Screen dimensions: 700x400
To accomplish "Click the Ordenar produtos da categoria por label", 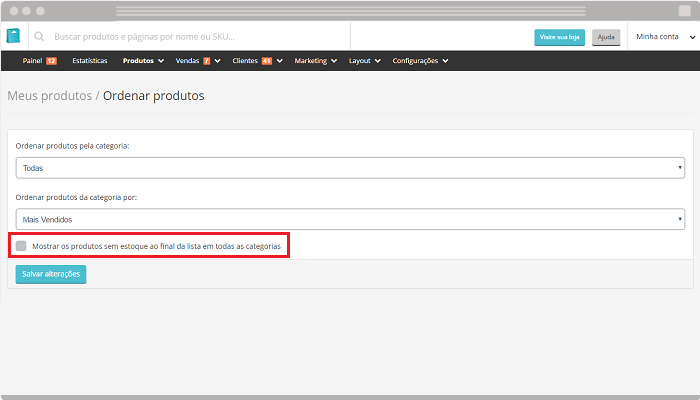I will click(76, 197).
